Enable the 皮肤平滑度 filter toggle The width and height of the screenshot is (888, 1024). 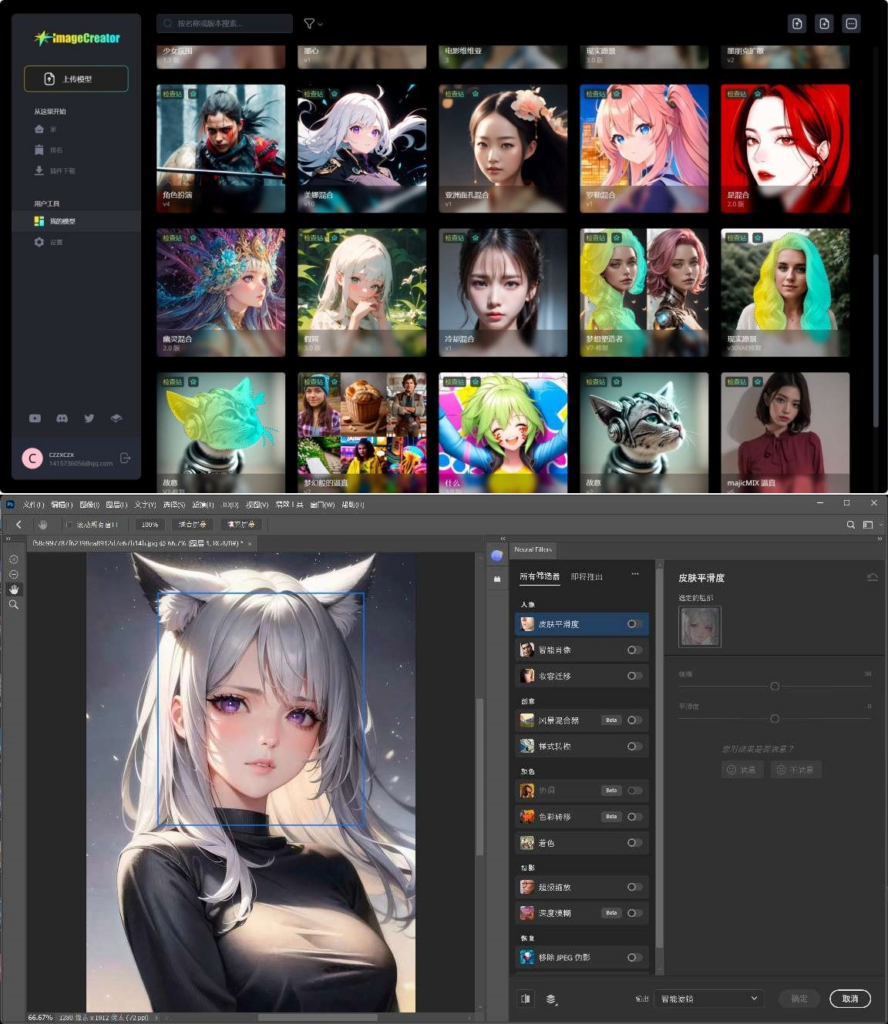tap(634, 624)
